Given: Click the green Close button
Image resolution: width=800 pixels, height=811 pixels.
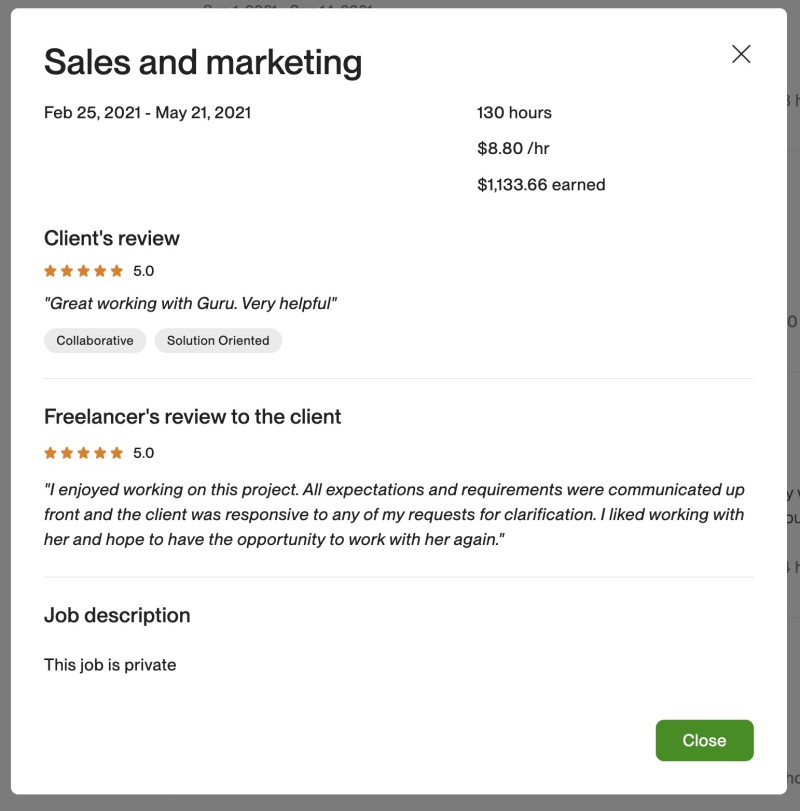Looking at the screenshot, I should coord(704,740).
